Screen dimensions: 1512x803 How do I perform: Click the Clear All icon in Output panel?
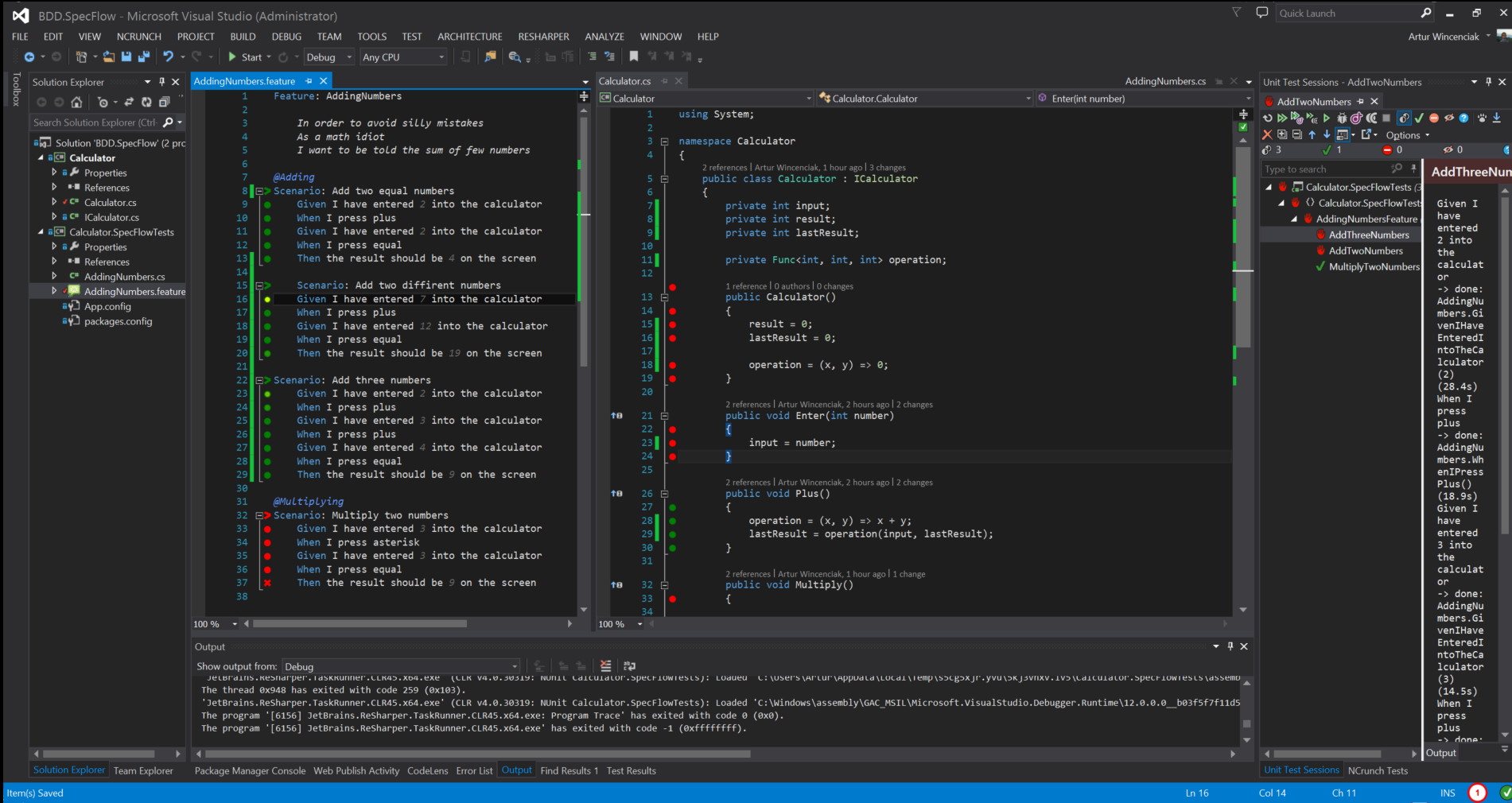[x=605, y=666]
